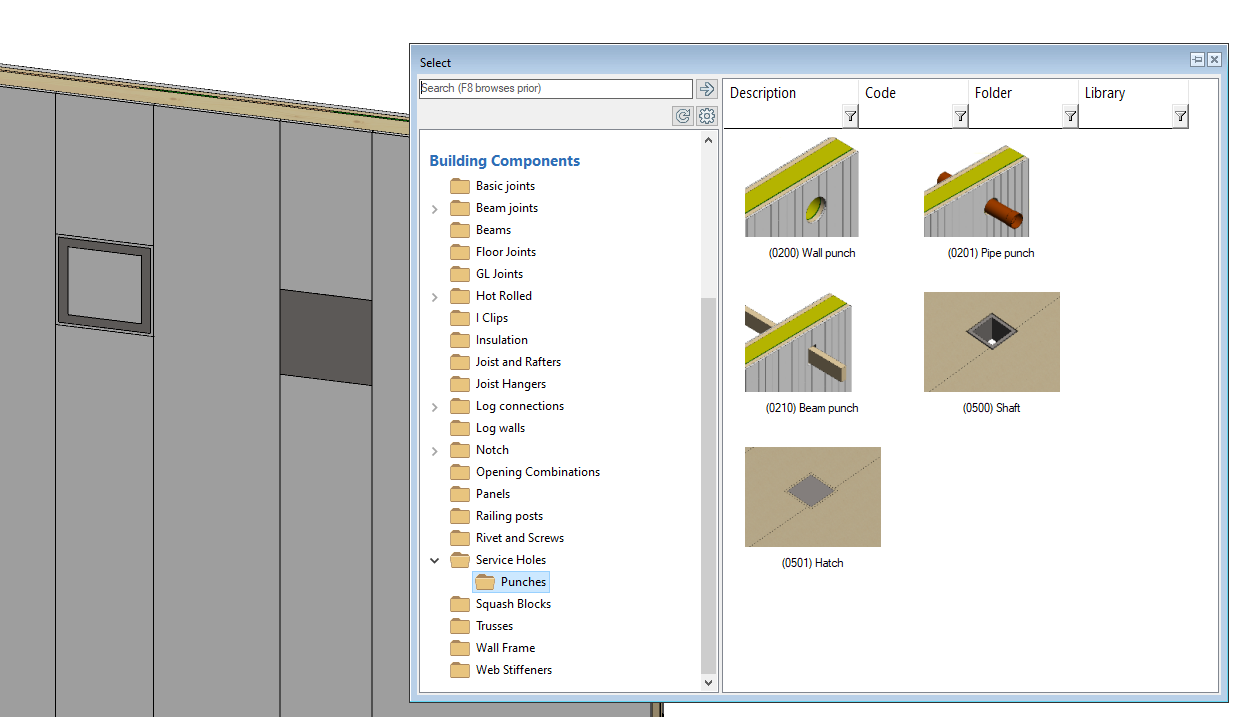Screen dimensions: 1244x717
Task: Click the search go arrow icon
Action: (x=707, y=89)
